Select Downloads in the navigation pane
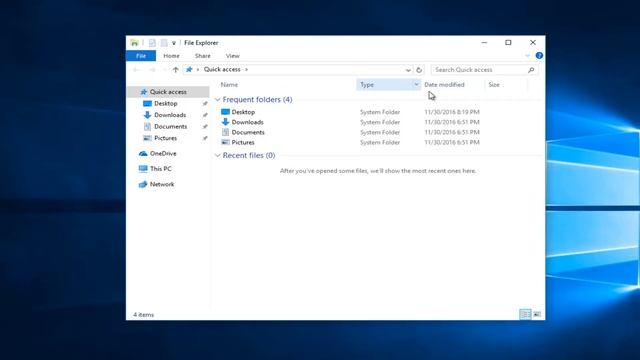The width and height of the screenshot is (640, 360). click(170, 115)
